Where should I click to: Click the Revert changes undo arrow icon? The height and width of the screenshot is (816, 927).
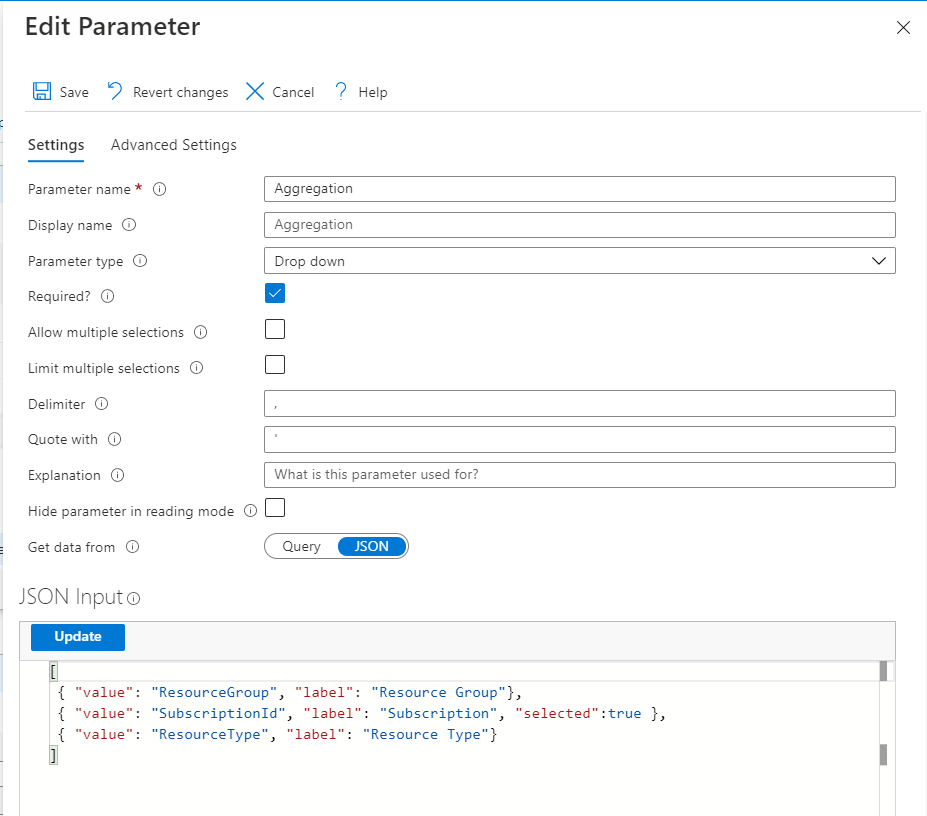115,91
